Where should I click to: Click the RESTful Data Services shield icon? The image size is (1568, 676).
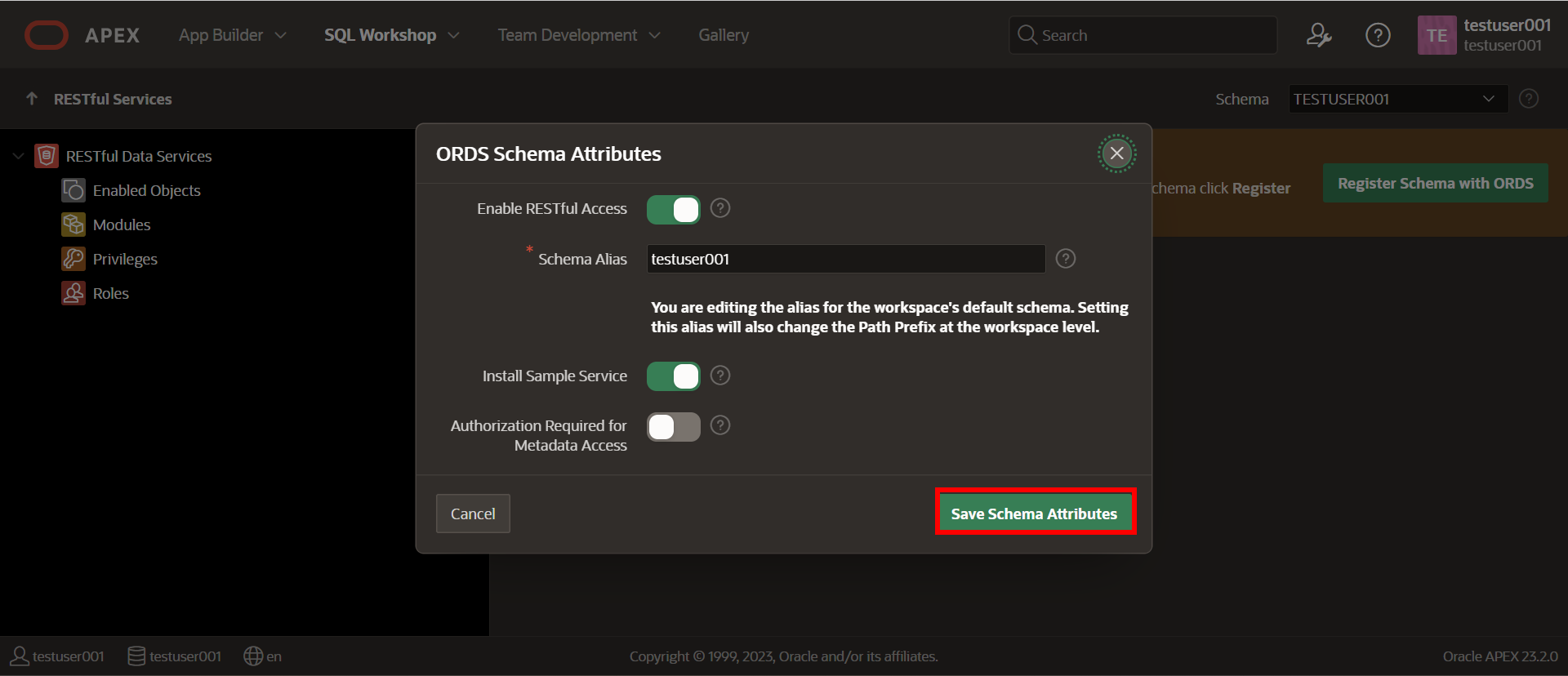(x=47, y=156)
